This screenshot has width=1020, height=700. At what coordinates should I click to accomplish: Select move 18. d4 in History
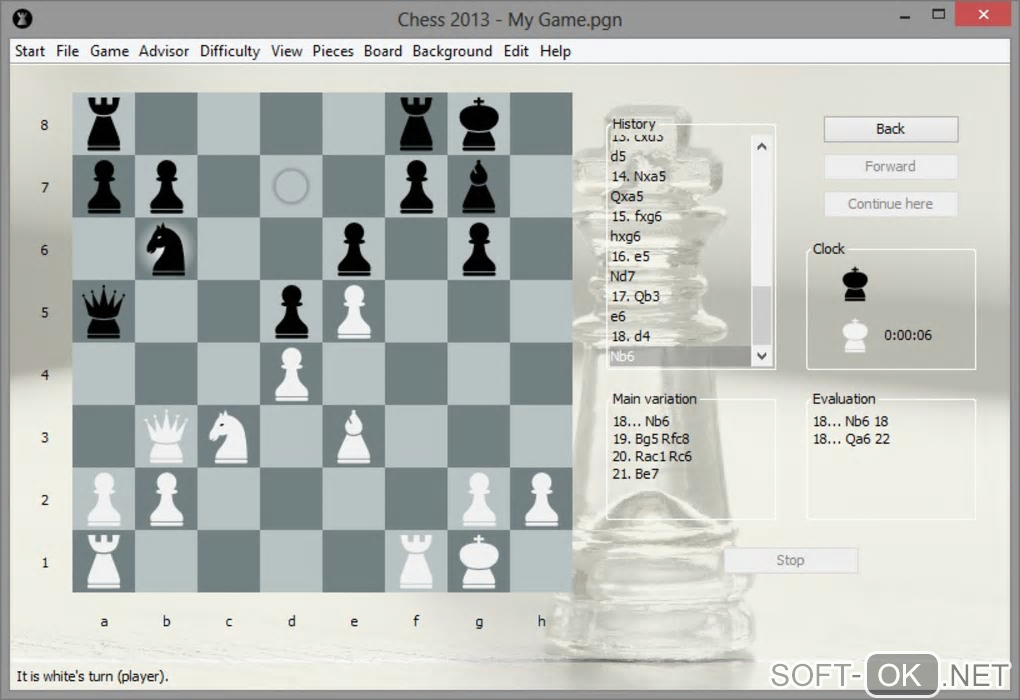tap(680, 336)
